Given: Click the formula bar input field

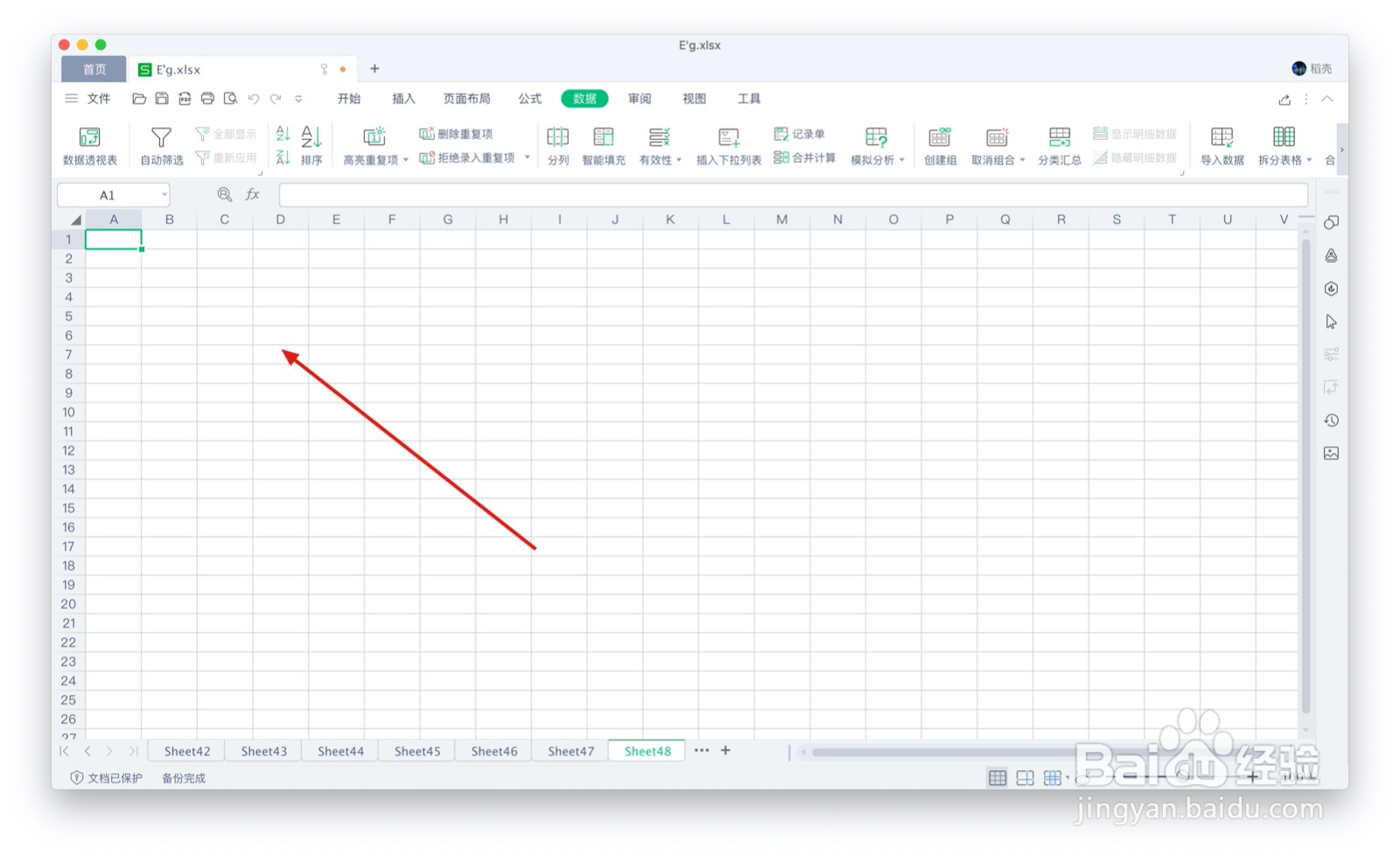Looking at the screenshot, I should pyautogui.click(x=793, y=194).
